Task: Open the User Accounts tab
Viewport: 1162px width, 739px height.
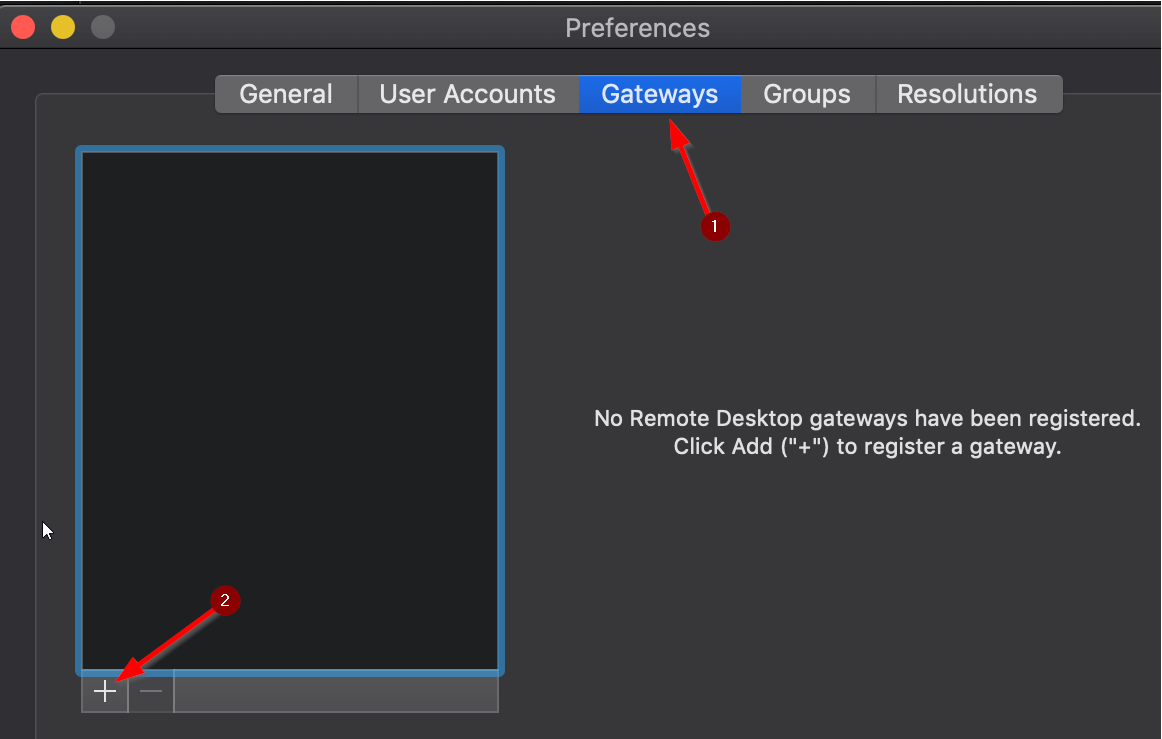Action: click(x=468, y=94)
